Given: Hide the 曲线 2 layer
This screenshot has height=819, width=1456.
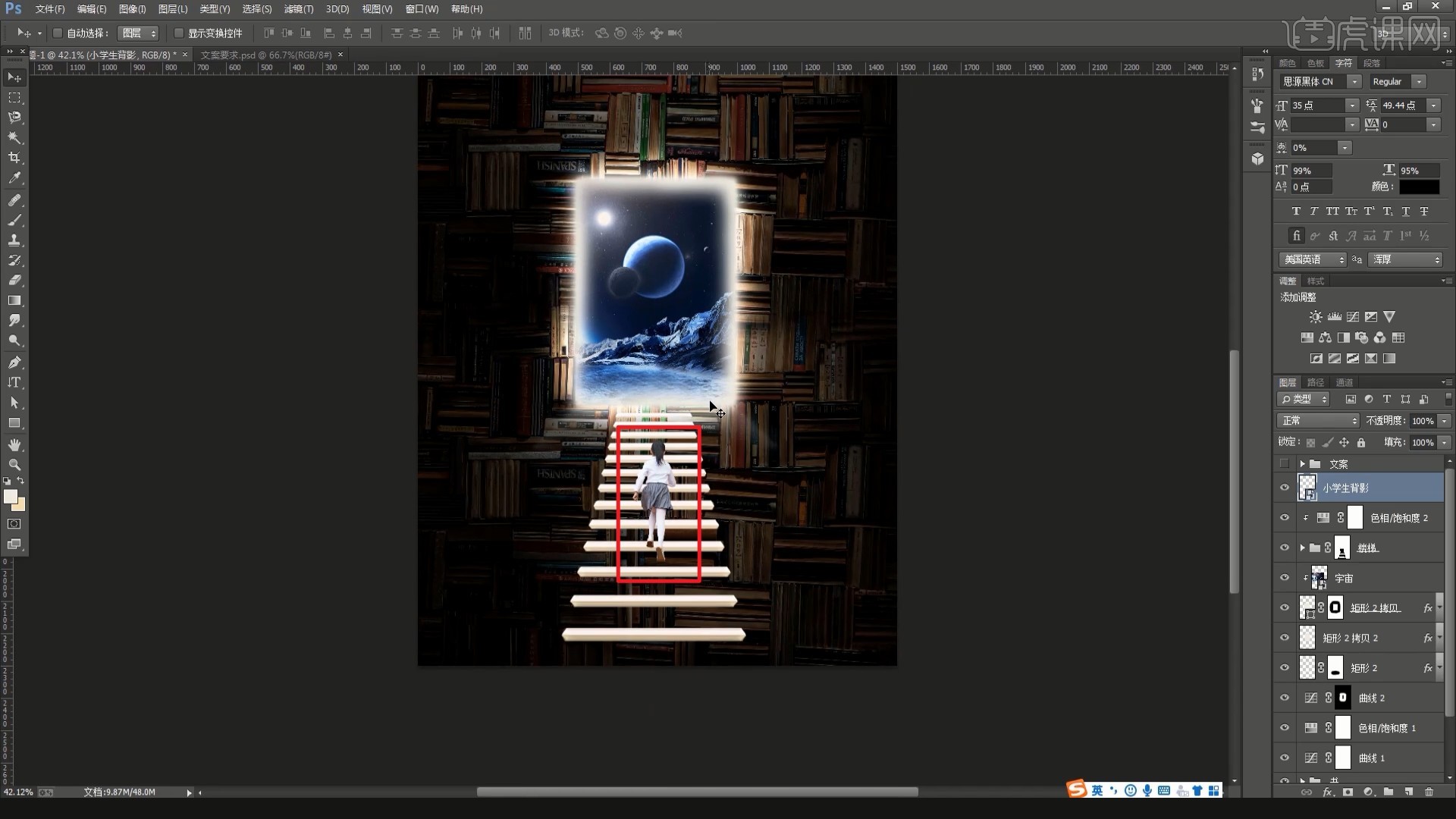Looking at the screenshot, I should 1284,698.
